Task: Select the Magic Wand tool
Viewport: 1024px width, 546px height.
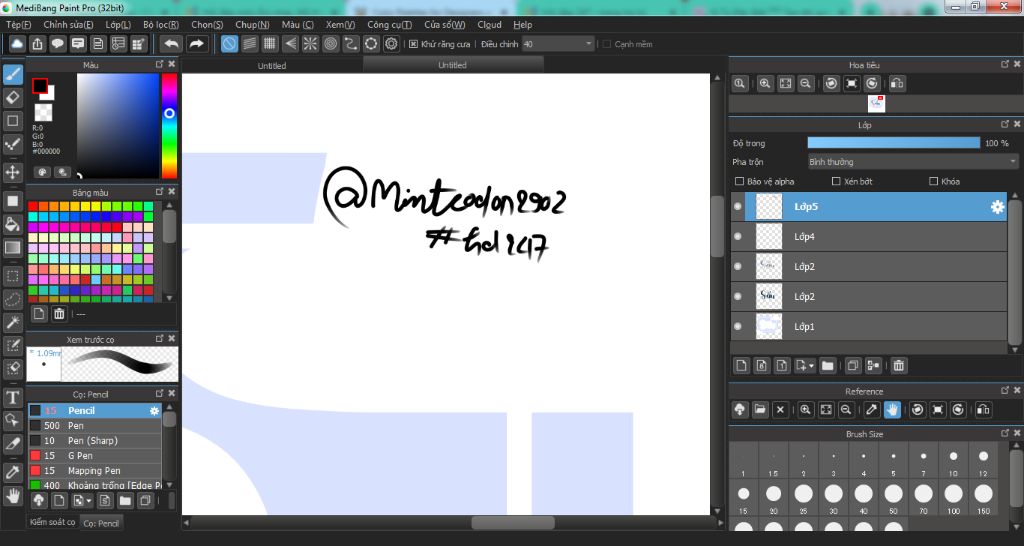Action: pyautogui.click(x=13, y=323)
